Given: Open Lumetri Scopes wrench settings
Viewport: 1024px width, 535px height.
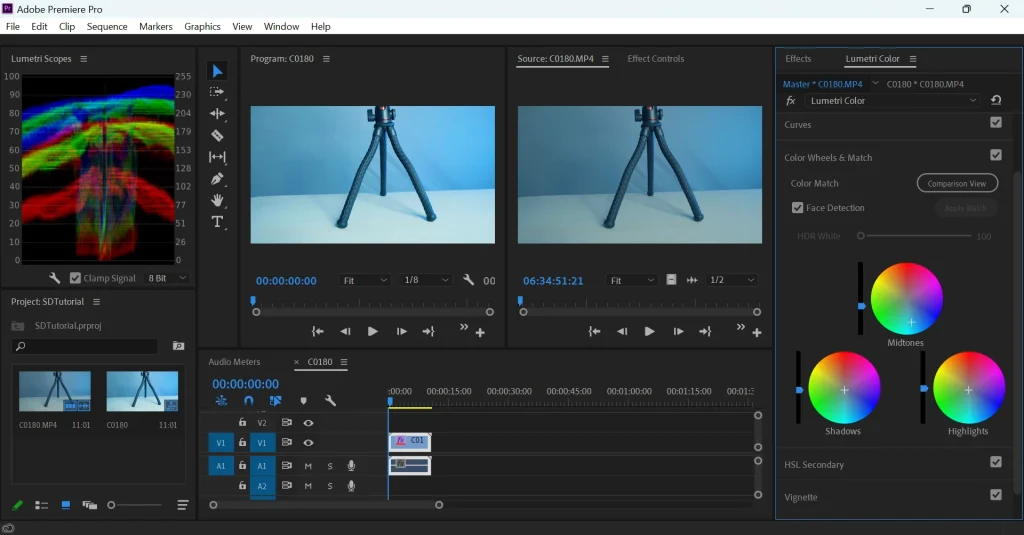Looking at the screenshot, I should click(x=55, y=278).
